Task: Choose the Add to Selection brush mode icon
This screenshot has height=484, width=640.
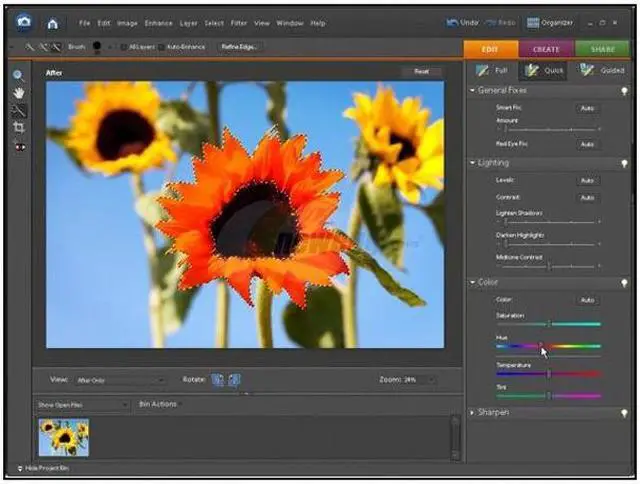Action: click(43, 47)
